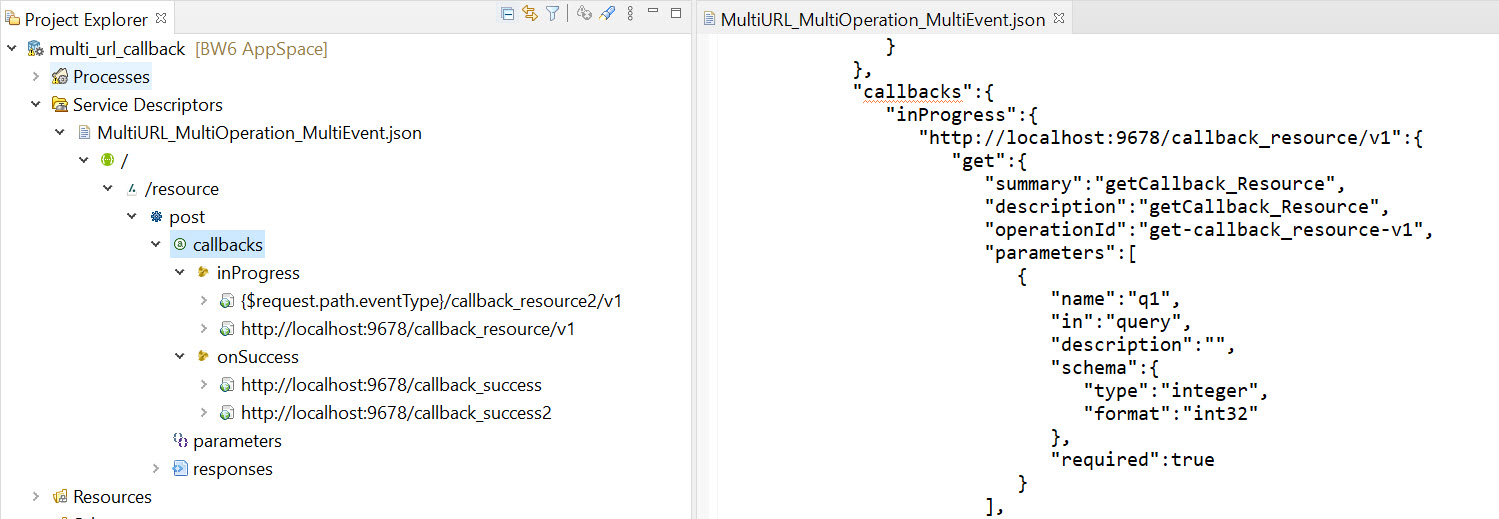Select the multi_url_callback project label
The image size is (1499, 519).
118,49
